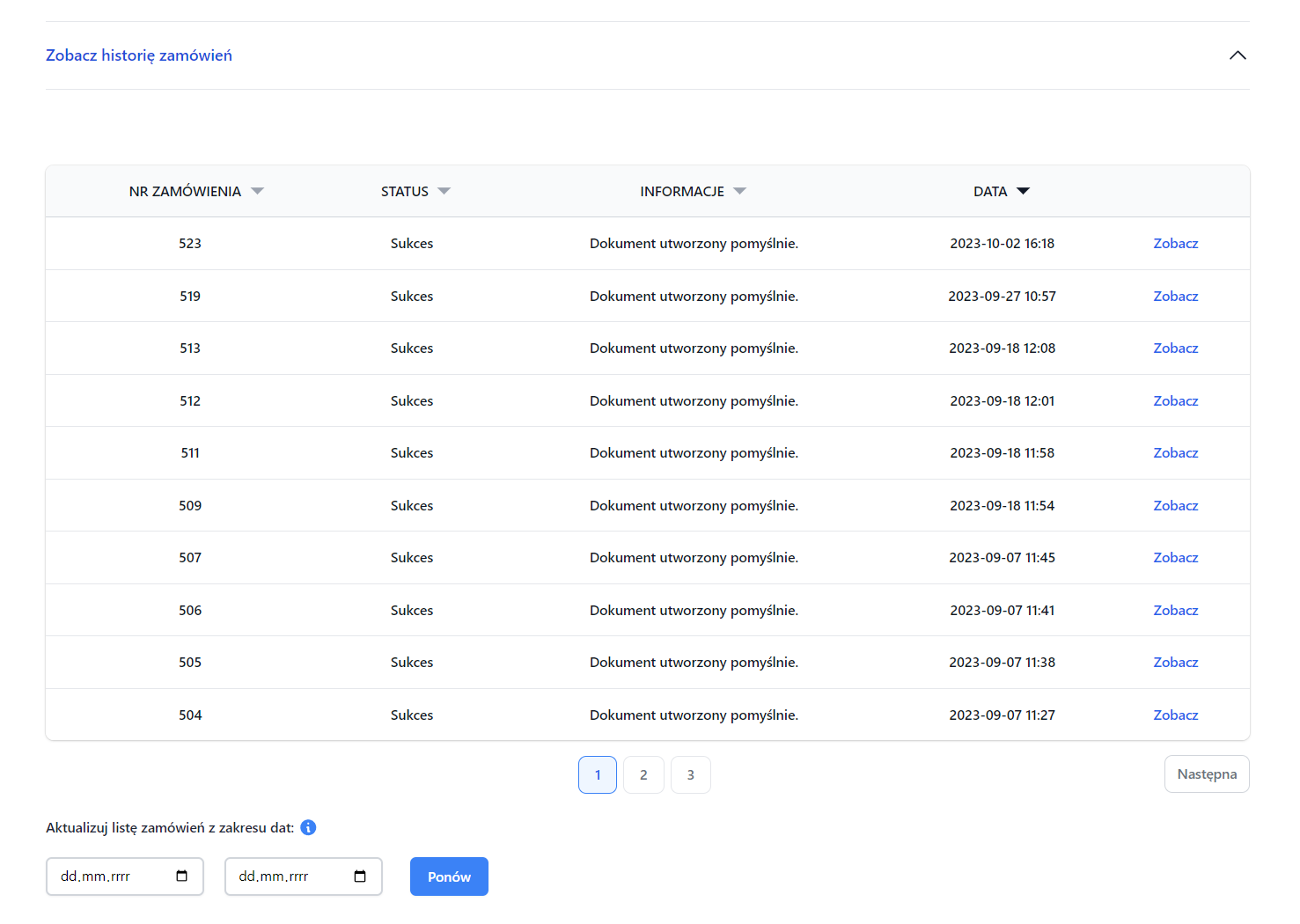
Task: Sort the STATUS column with its arrow icon
Action: [x=444, y=190]
